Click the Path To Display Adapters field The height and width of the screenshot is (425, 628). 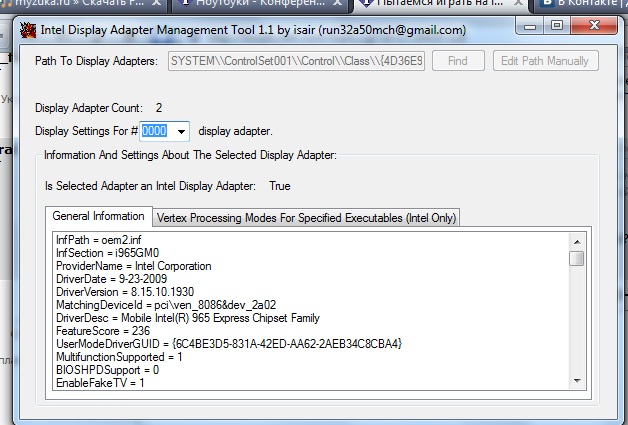296,61
